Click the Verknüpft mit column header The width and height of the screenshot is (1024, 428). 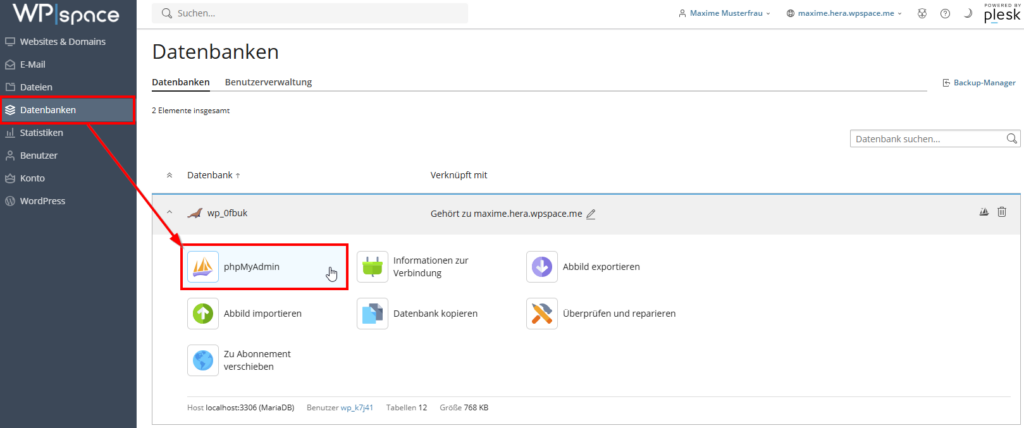pos(459,175)
